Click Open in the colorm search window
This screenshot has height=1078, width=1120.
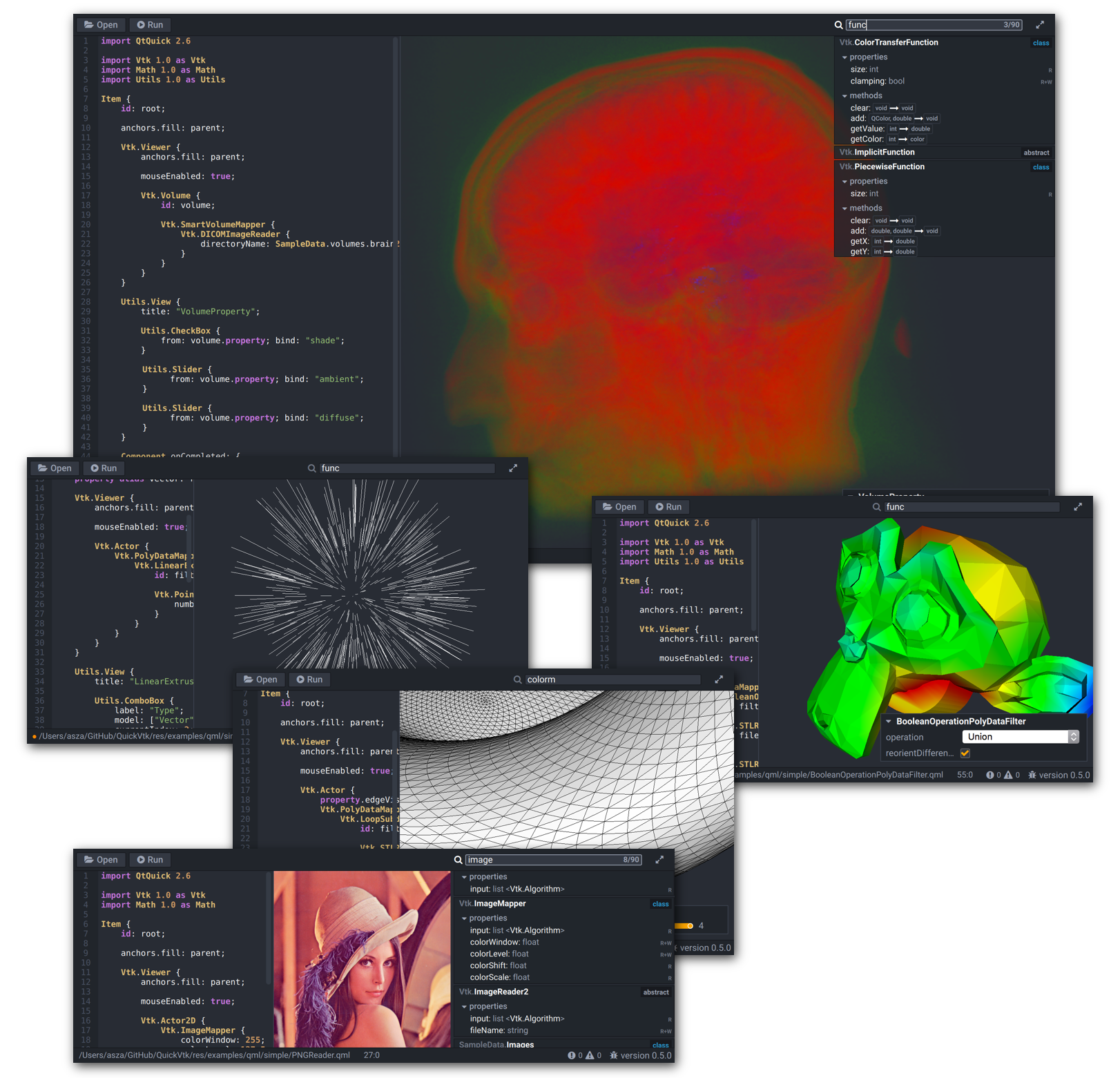260,680
